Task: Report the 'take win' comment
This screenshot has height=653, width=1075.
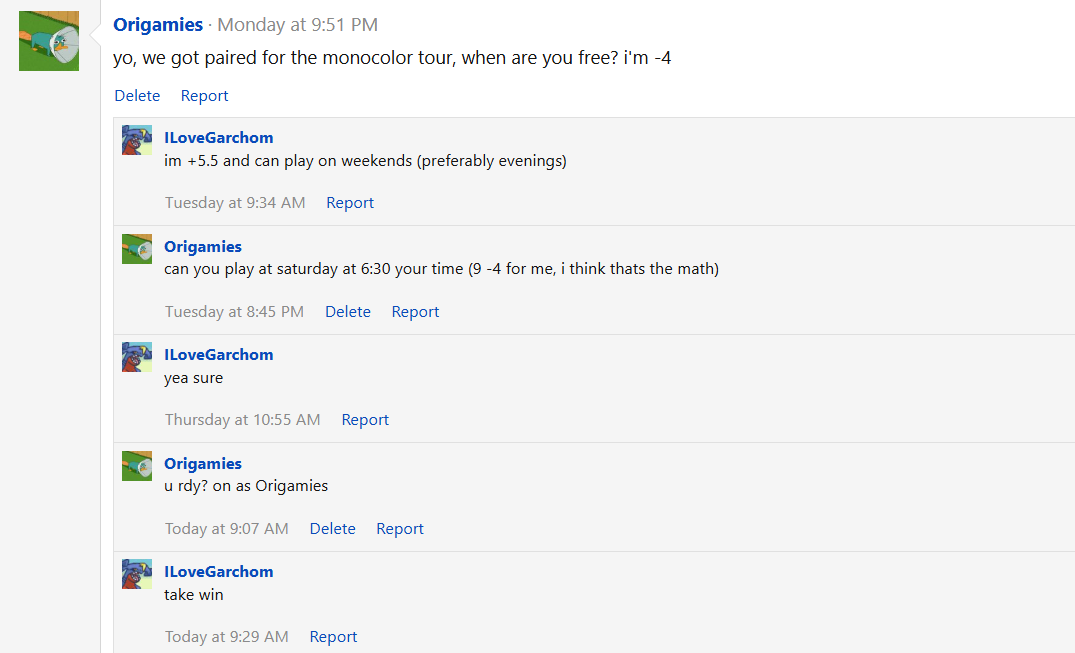Action: click(333, 637)
